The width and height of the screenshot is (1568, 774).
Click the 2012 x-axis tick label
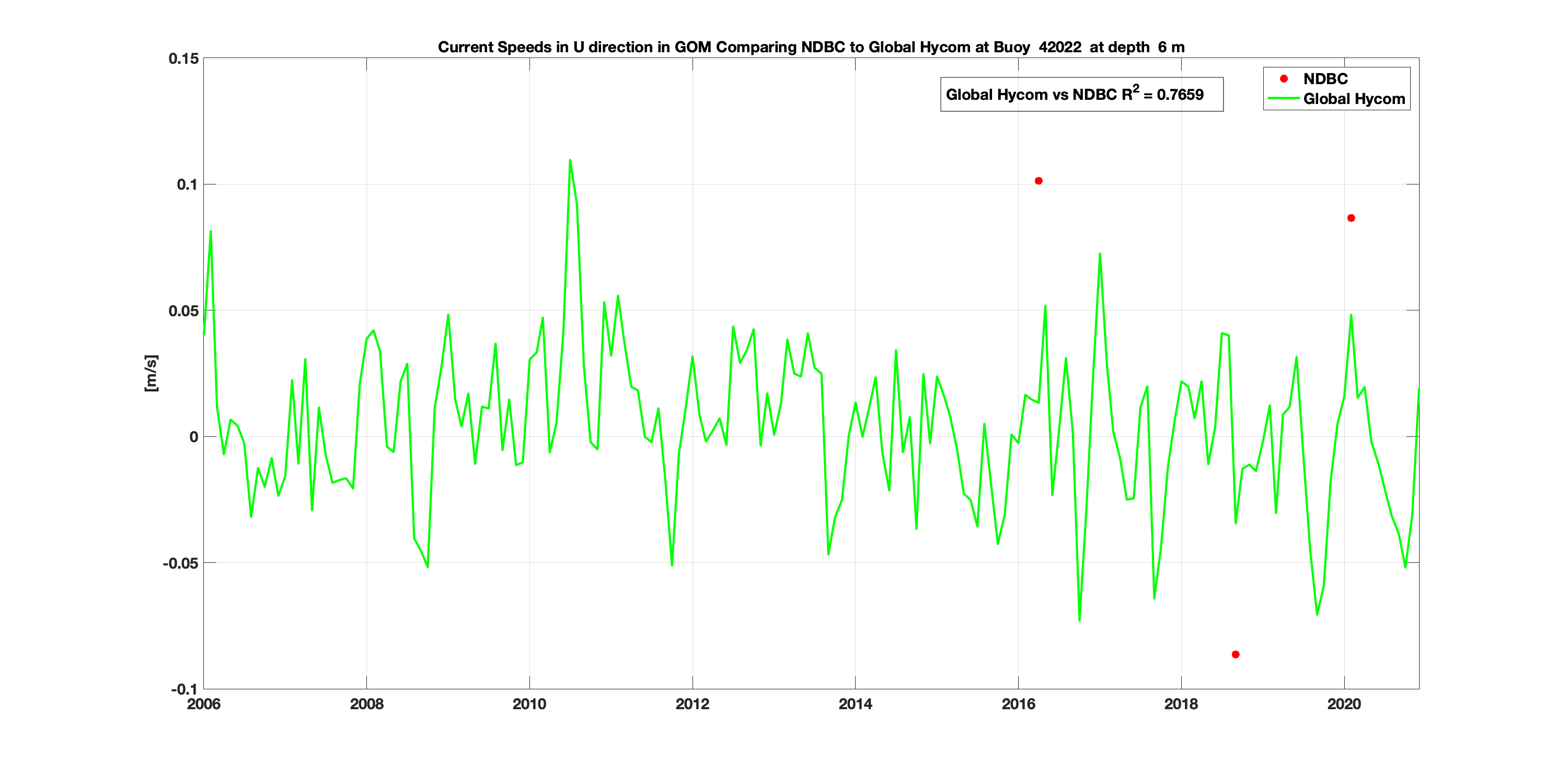pyautogui.click(x=692, y=704)
